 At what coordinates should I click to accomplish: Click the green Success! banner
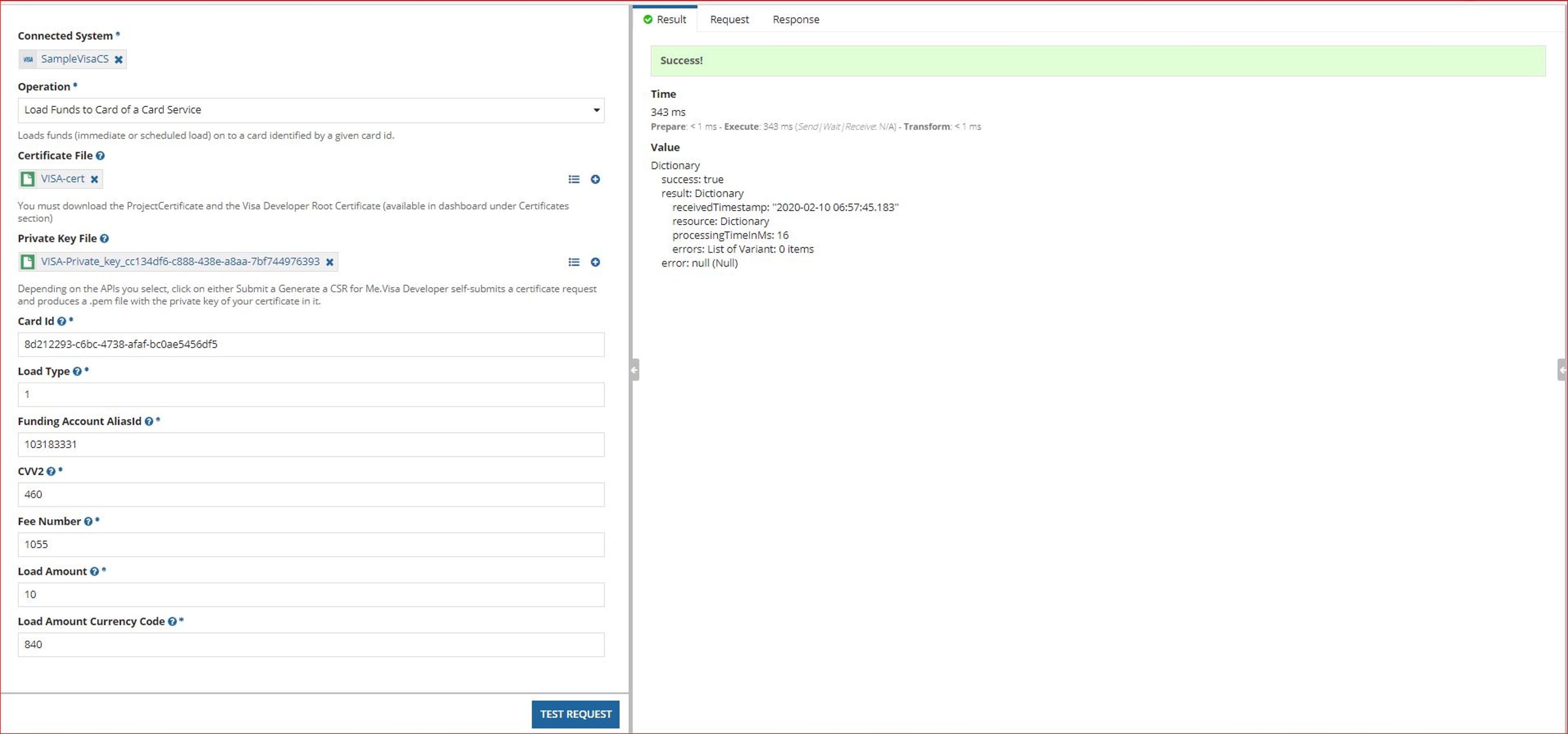[x=1098, y=61]
